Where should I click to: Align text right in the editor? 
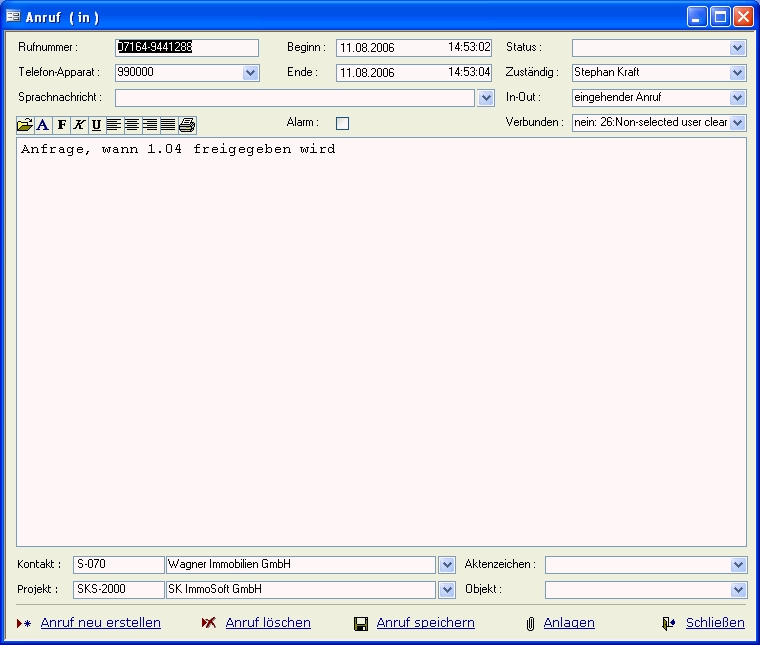pos(150,125)
